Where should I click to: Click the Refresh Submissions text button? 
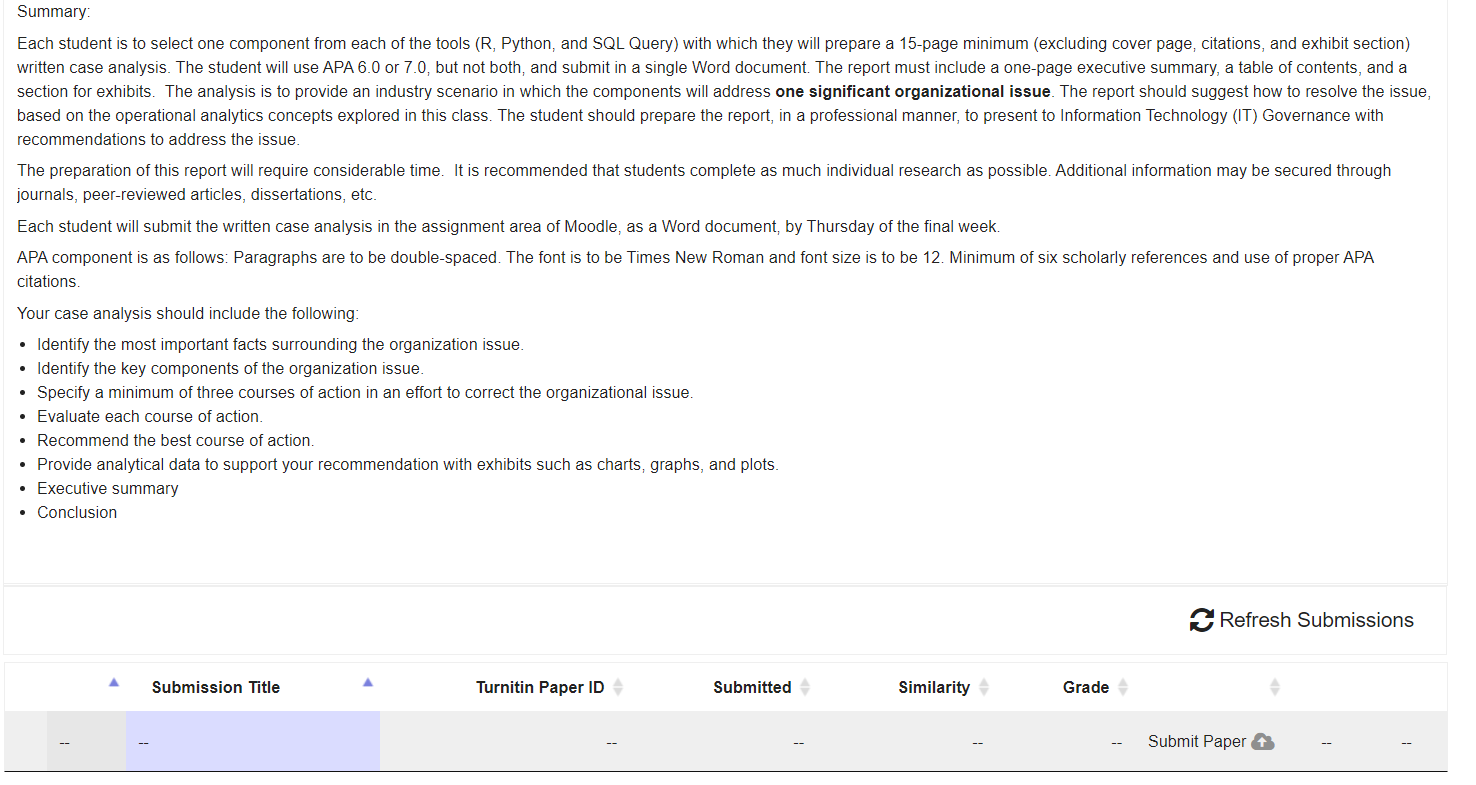click(1316, 620)
